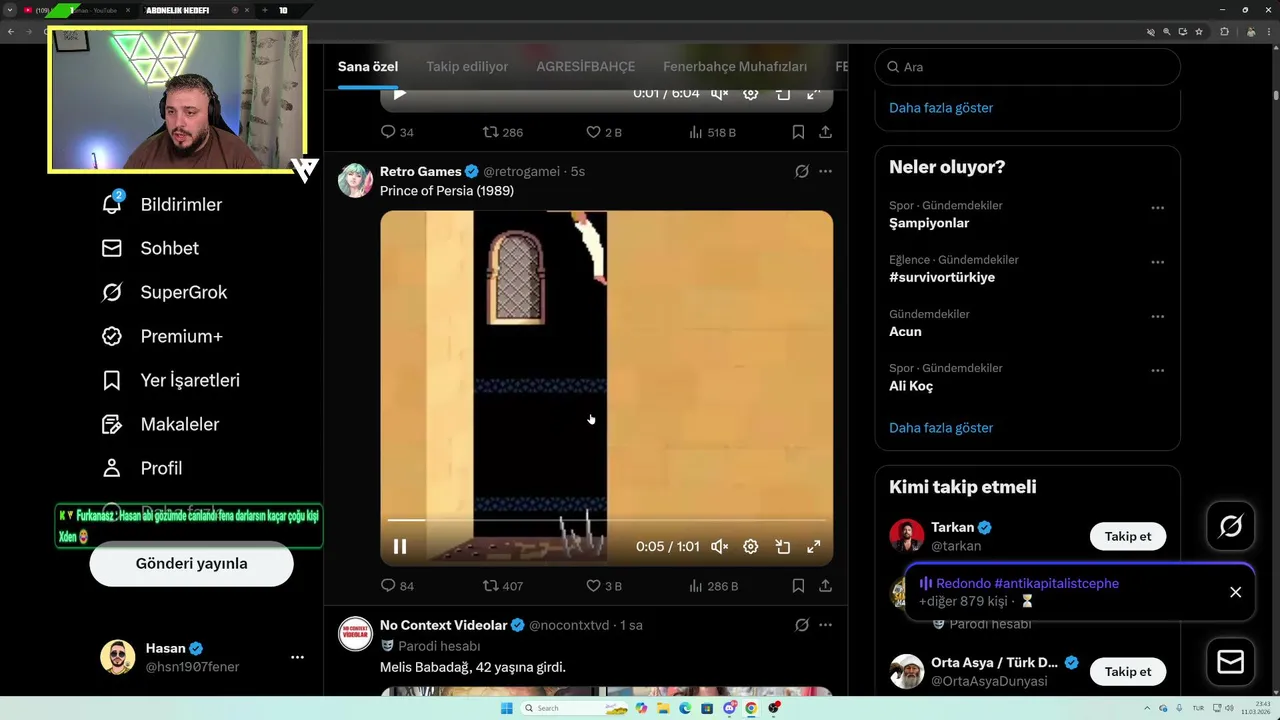
Task: Open Yer İşaretleri bookmarks in sidebar
Action: pos(170,380)
